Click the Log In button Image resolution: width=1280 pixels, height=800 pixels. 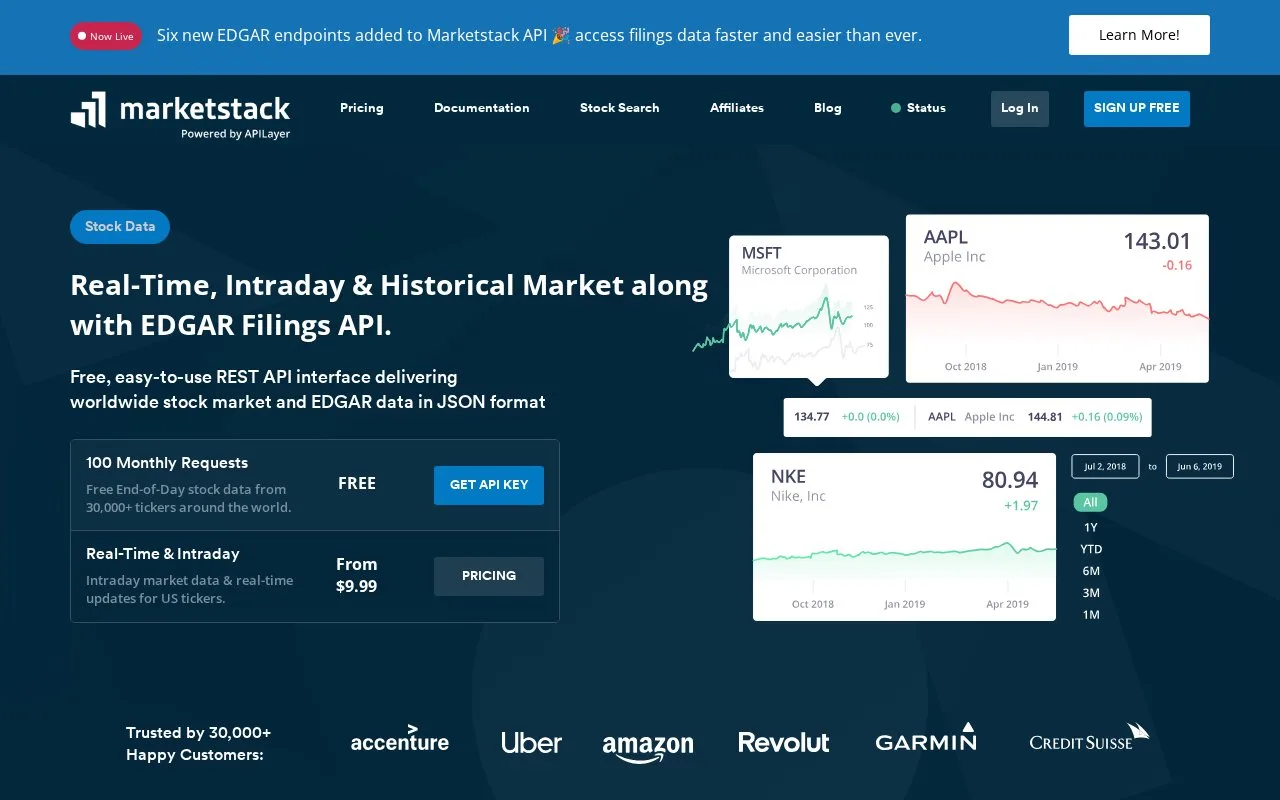coord(1020,108)
